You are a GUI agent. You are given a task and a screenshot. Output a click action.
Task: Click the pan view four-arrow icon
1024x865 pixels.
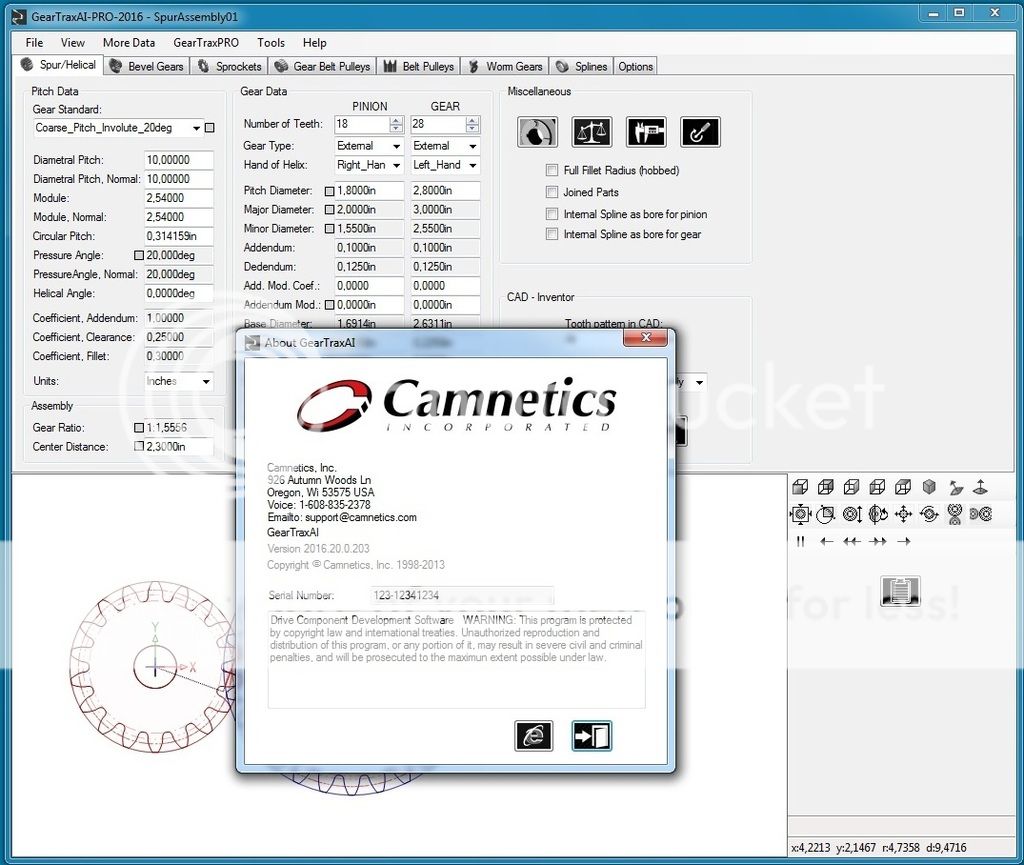pos(903,514)
